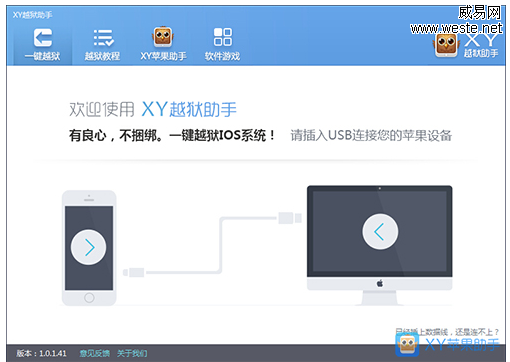Image resolution: width=510 pixels, height=362 pixels.
Task: Click the phone home button illustration
Action: tap(89, 298)
